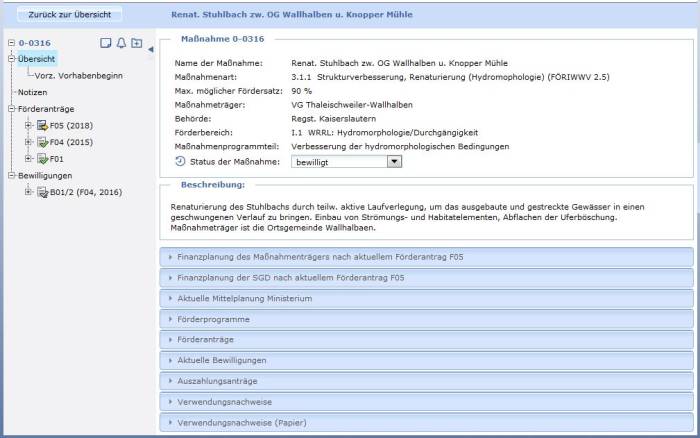Expand the B01/2 (F04, 2016) tree node
Viewport: 700px width, 438px height.
28,192
